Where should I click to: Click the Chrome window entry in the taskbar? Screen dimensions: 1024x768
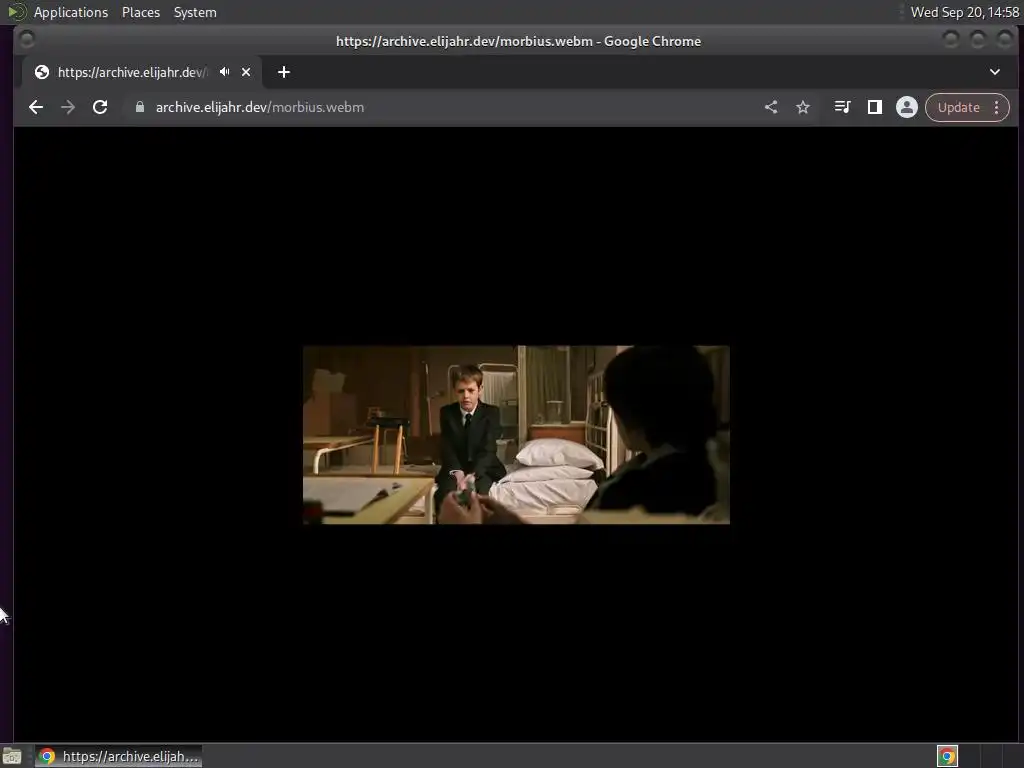[x=118, y=756]
